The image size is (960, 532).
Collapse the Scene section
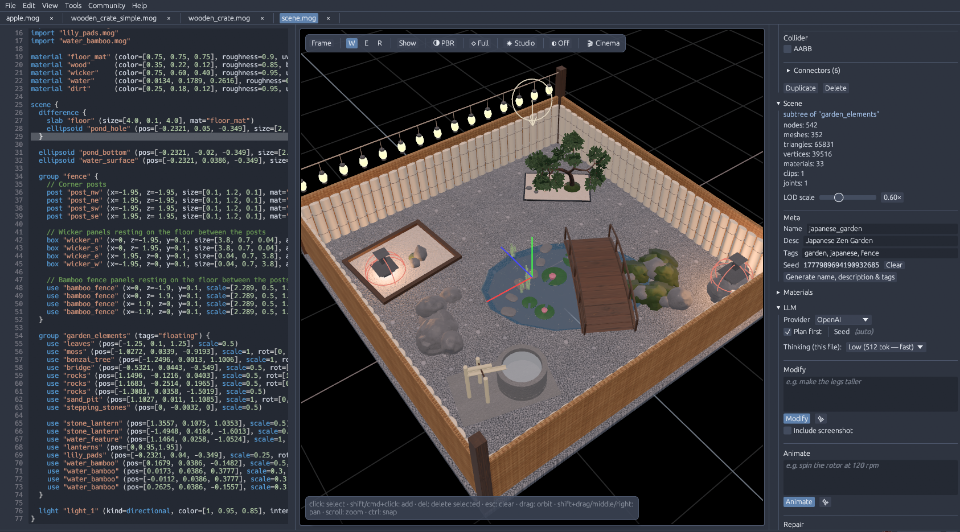pyautogui.click(x=789, y=103)
